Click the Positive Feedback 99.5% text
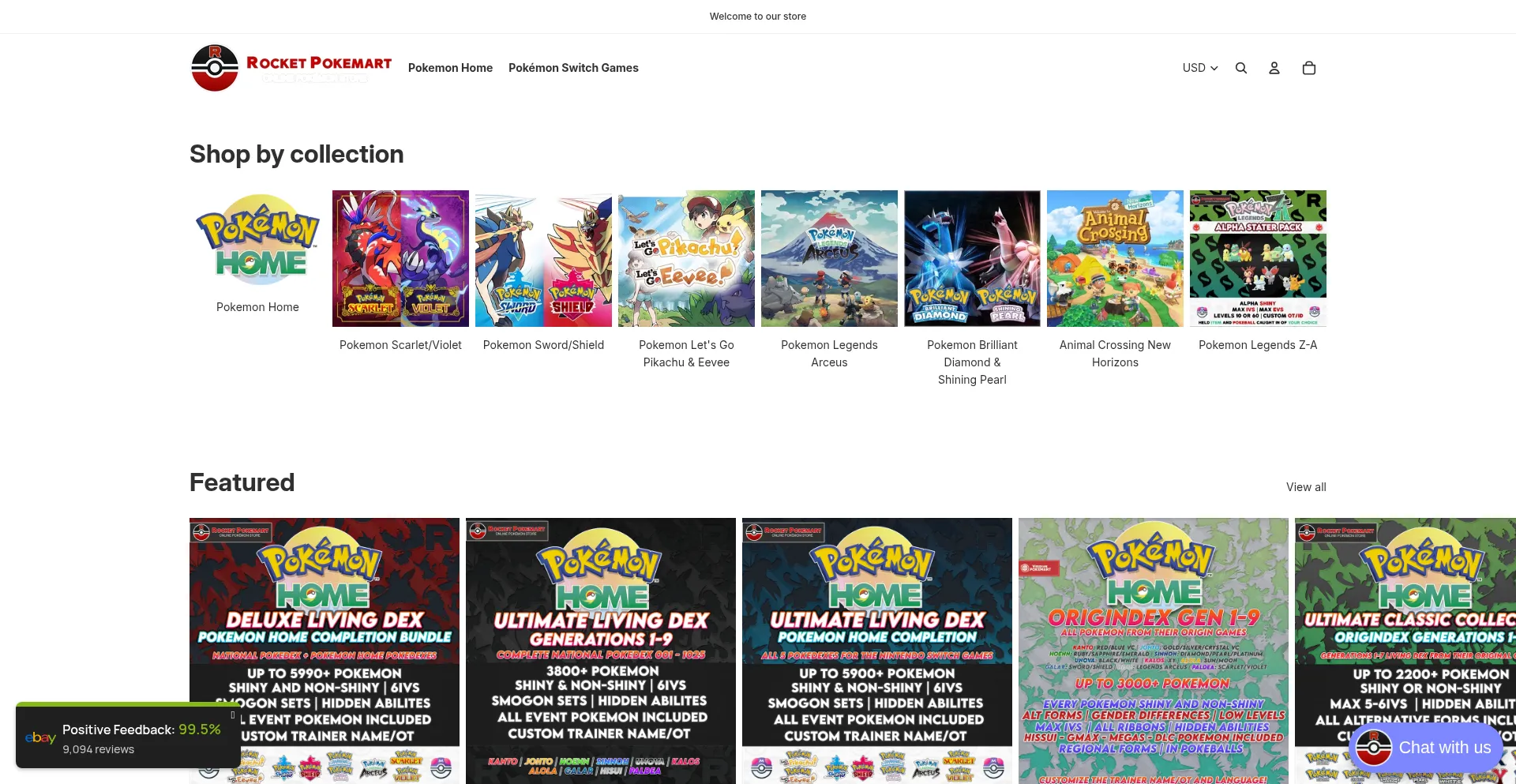This screenshot has height=784, width=1516. pyautogui.click(x=141, y=730)
